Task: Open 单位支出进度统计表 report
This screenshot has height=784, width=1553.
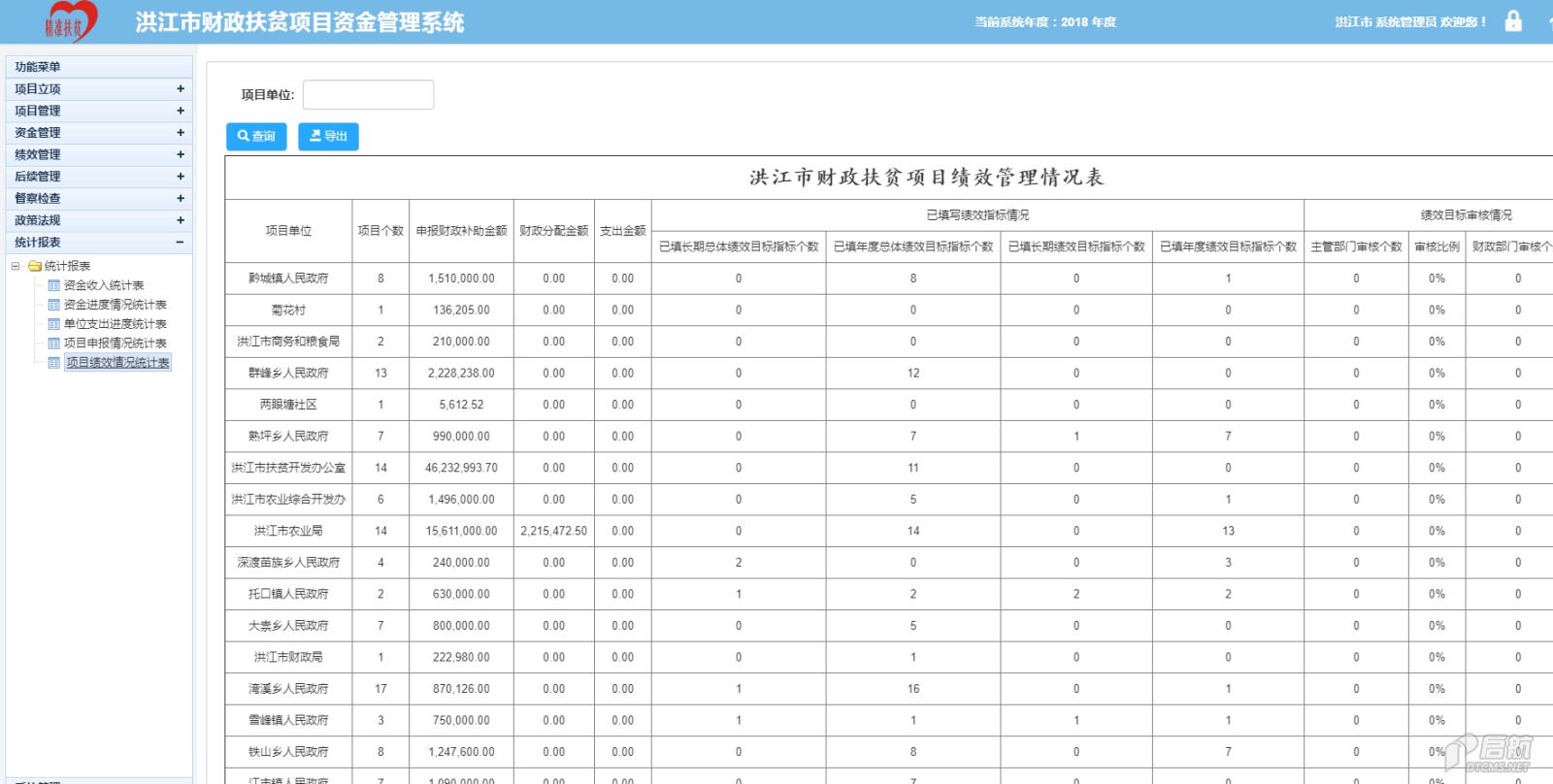Action: tap(116, 324)
